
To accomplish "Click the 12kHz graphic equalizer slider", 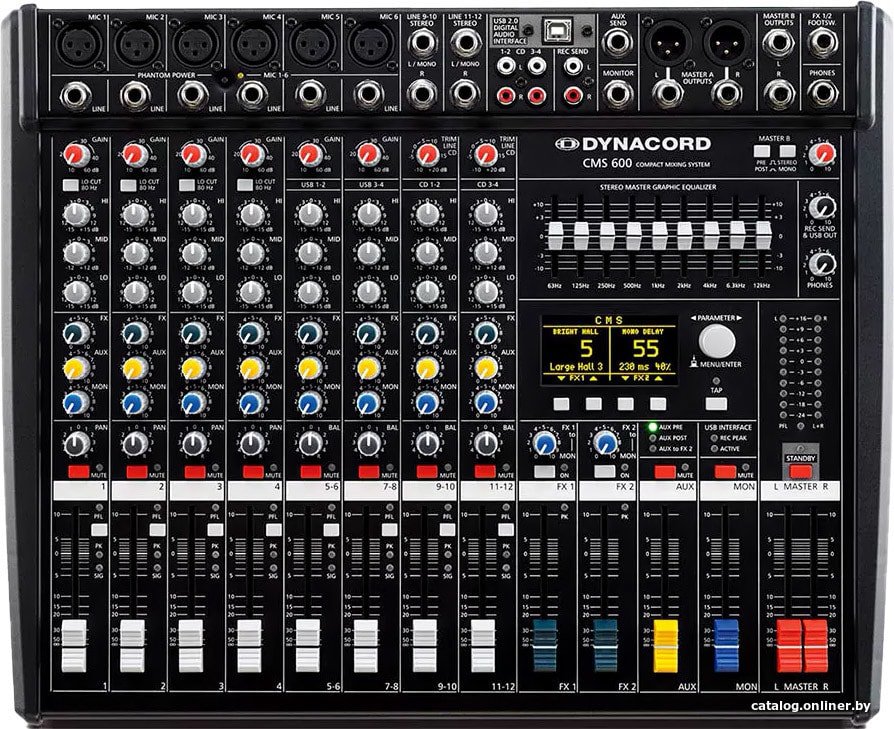I will coord(763,235).
